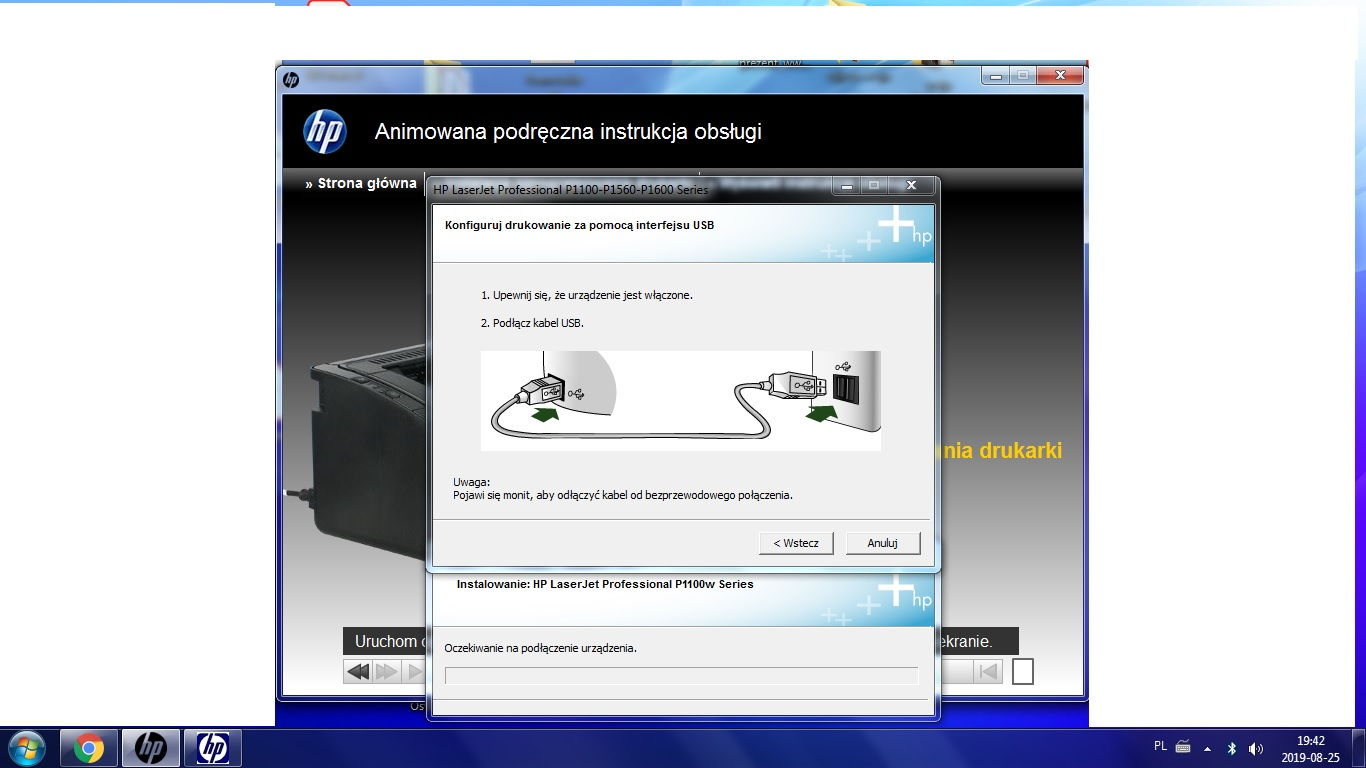
Task: Close the HP LaserJet Professional setup dialog
Action: [911, 186]
